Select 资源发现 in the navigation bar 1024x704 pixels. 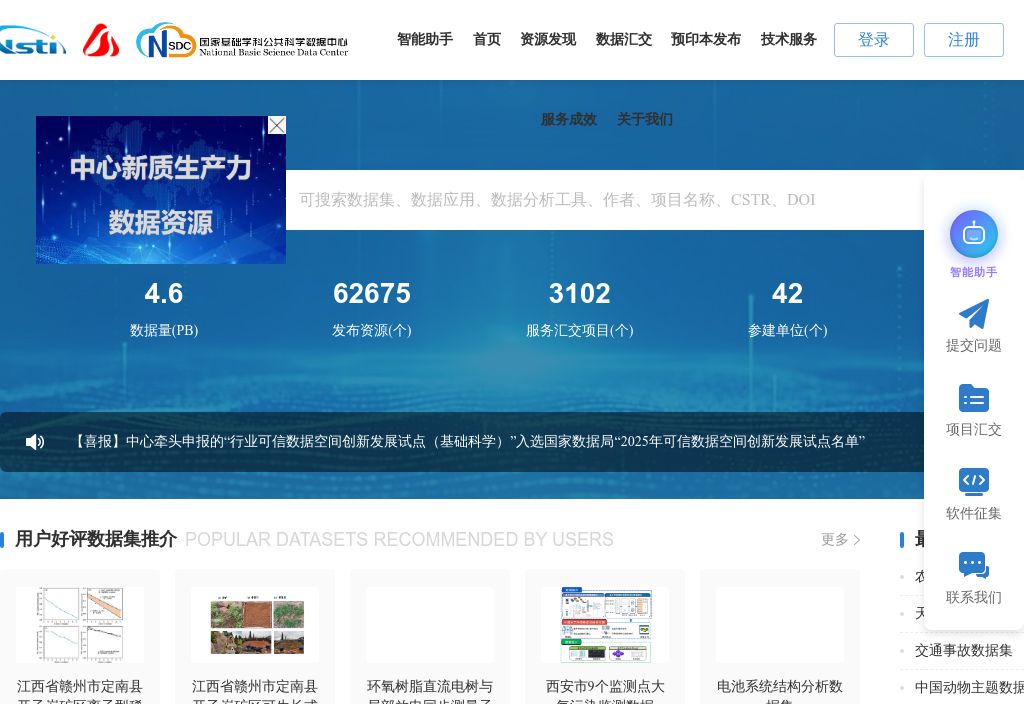pyautogui.click(x=548, y=39)
